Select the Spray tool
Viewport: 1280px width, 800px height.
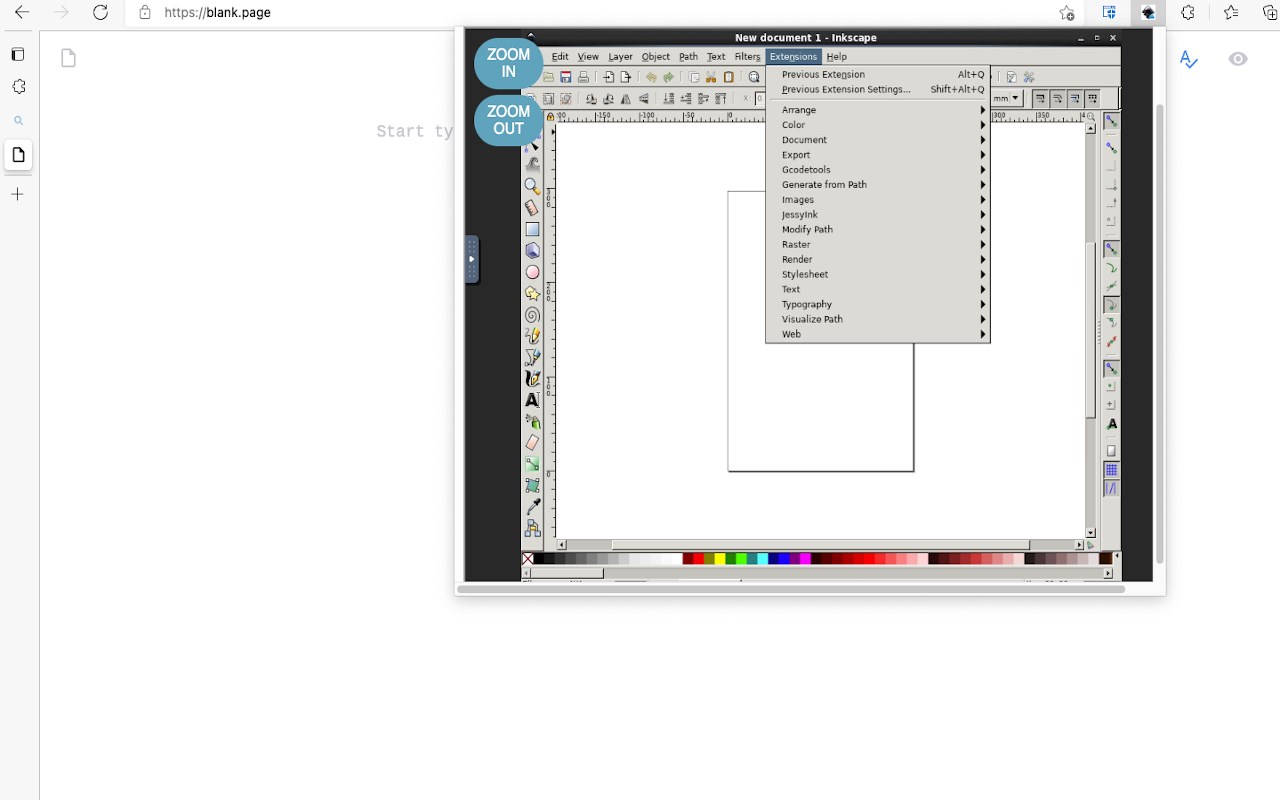532,422
